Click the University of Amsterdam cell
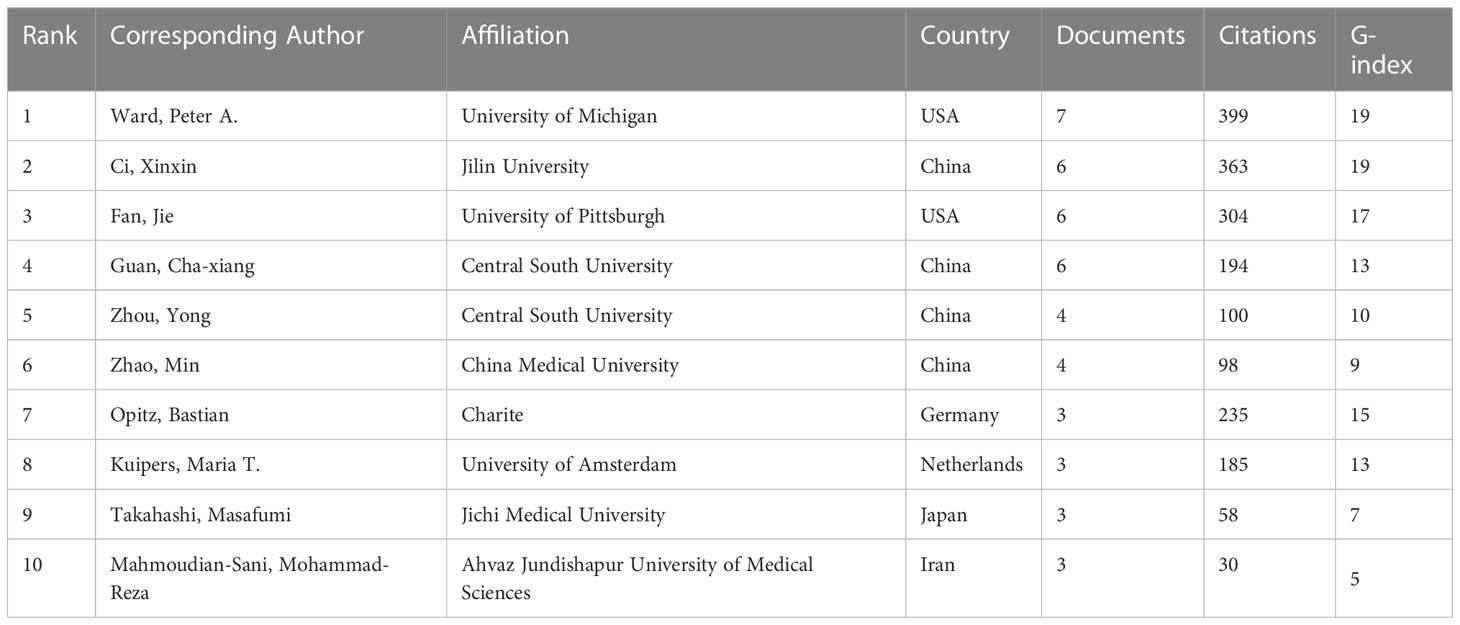 click(569, 465)
